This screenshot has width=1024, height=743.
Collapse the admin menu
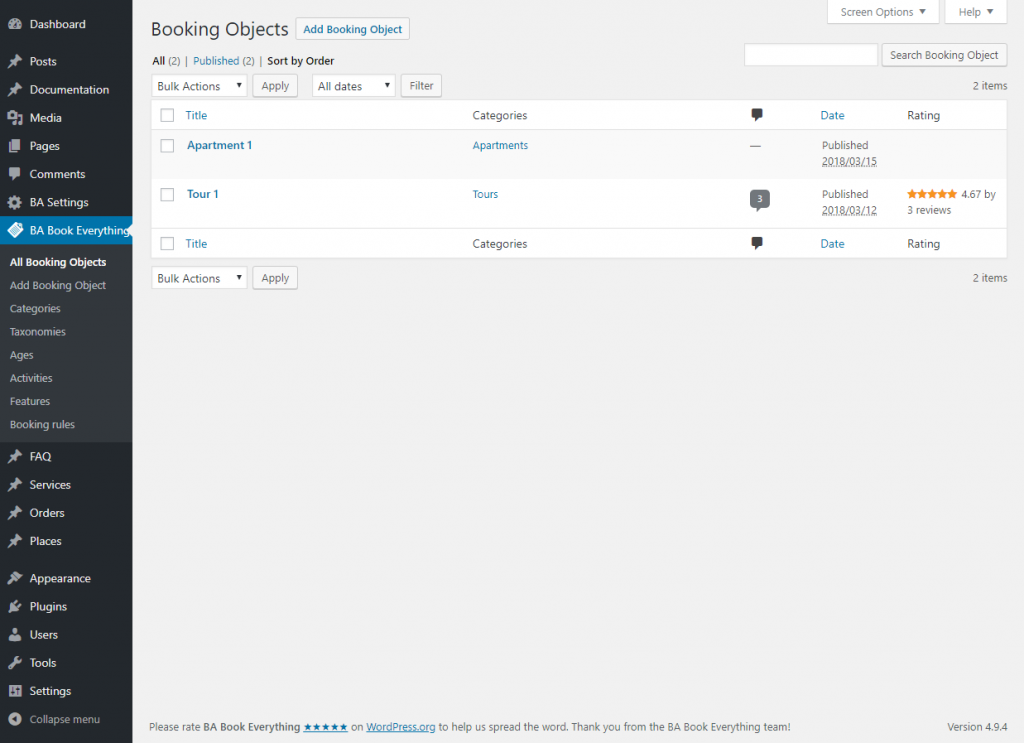(x=60, y=719)
